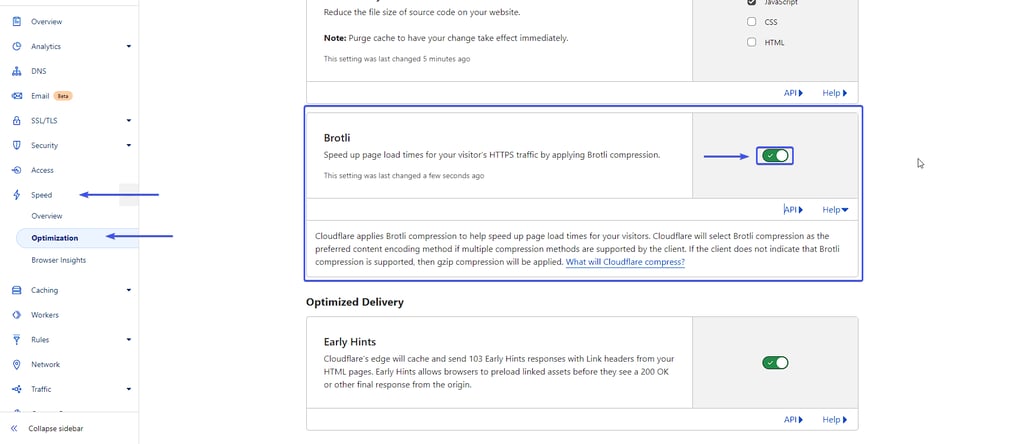1024x444 pixels.
Task: Open Browser Insights under Speed
Action: click(59, 260)
